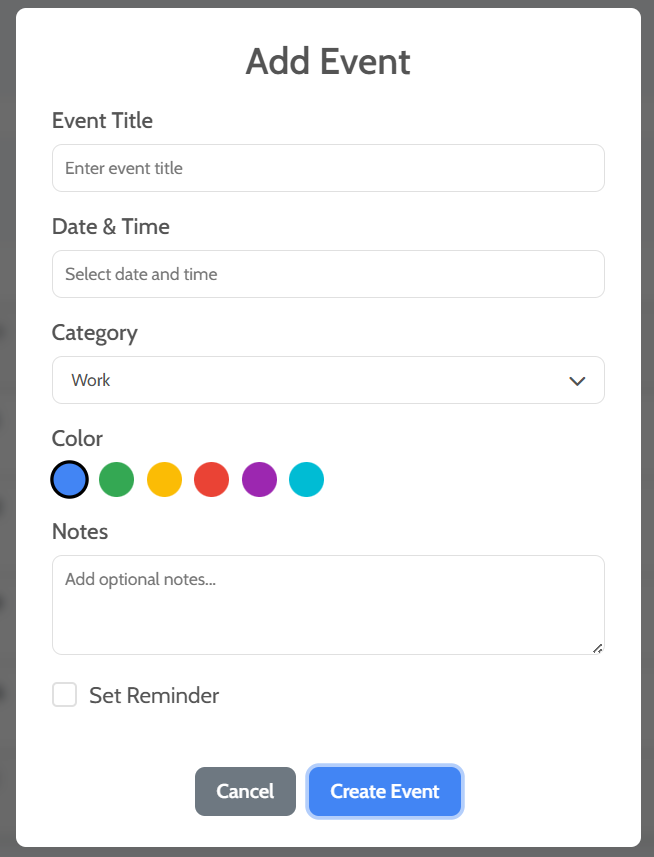
Task: Select the green color swatch
Action: pyautogui.click(x=116, y=479)
